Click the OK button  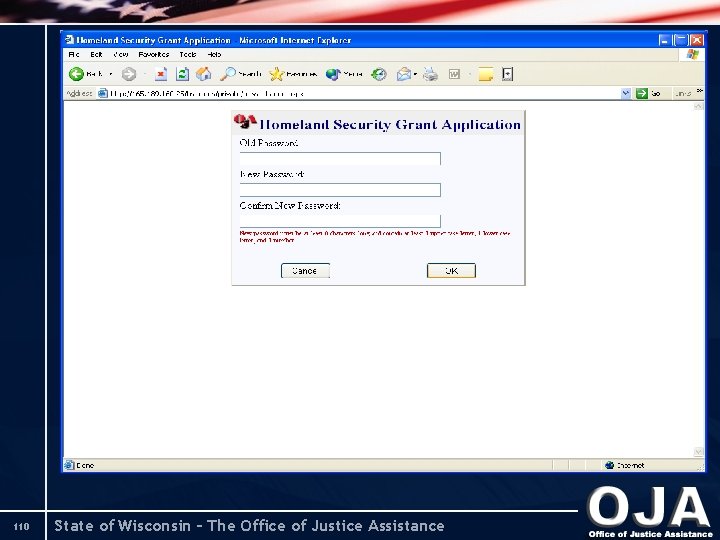pos(451,271)
